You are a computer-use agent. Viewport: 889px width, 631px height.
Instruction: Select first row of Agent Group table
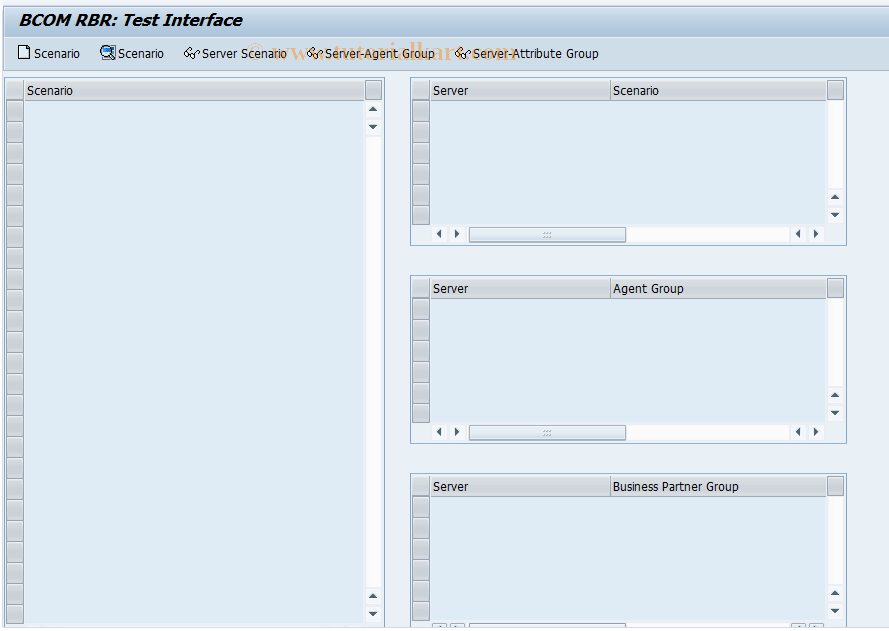click(421, 309)
